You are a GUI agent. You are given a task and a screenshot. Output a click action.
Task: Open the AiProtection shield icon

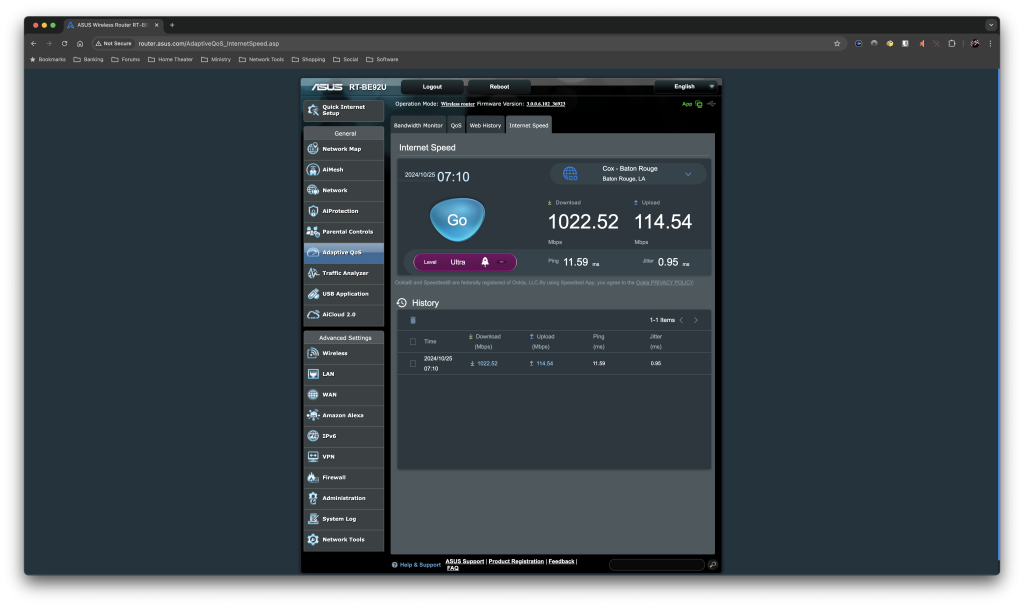point(313,211)
